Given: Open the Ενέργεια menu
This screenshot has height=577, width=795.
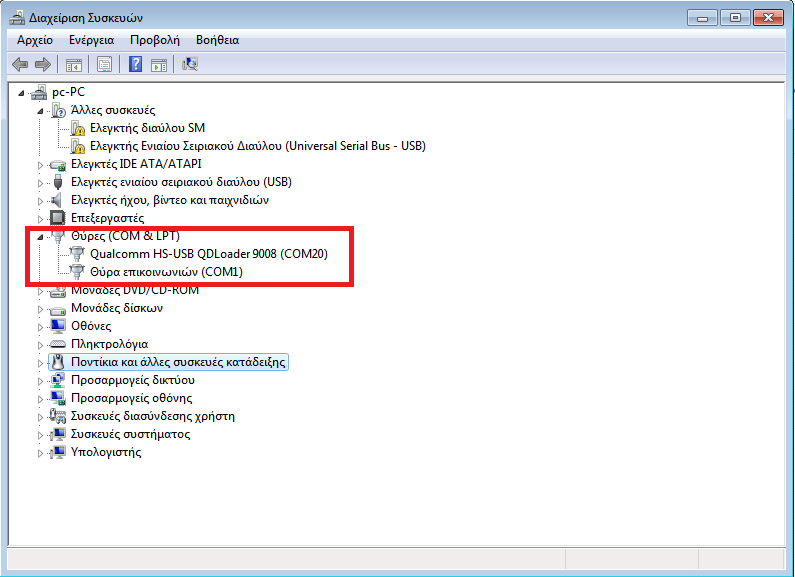Looking at the screenshot, I should [90, 40].
